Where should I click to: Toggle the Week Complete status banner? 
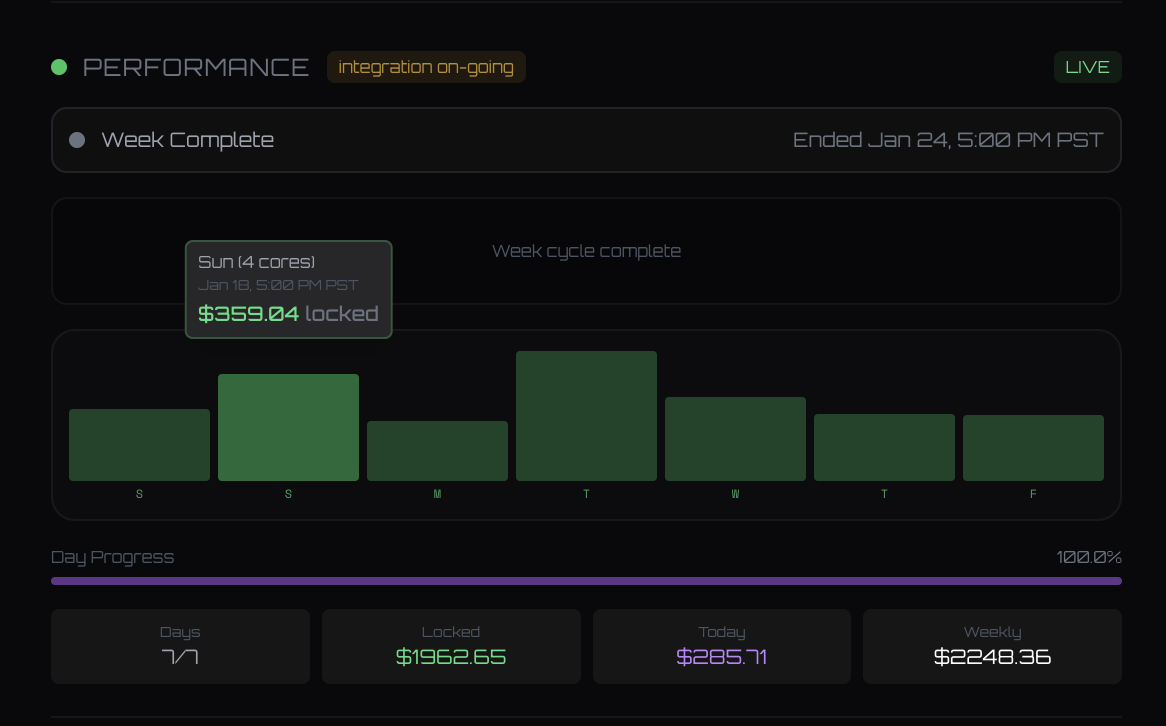pos(586,140)
